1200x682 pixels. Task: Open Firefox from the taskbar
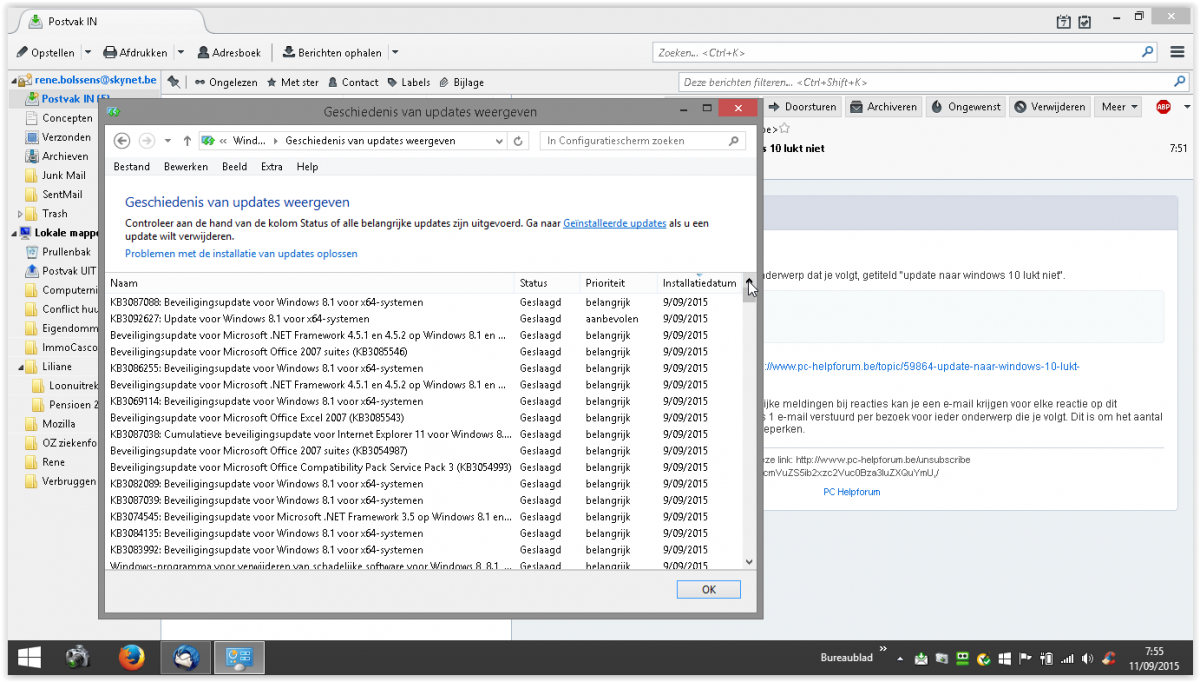(131, 657)
